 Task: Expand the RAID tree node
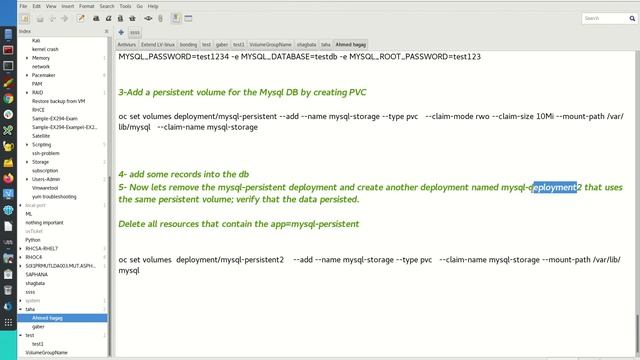27,93
